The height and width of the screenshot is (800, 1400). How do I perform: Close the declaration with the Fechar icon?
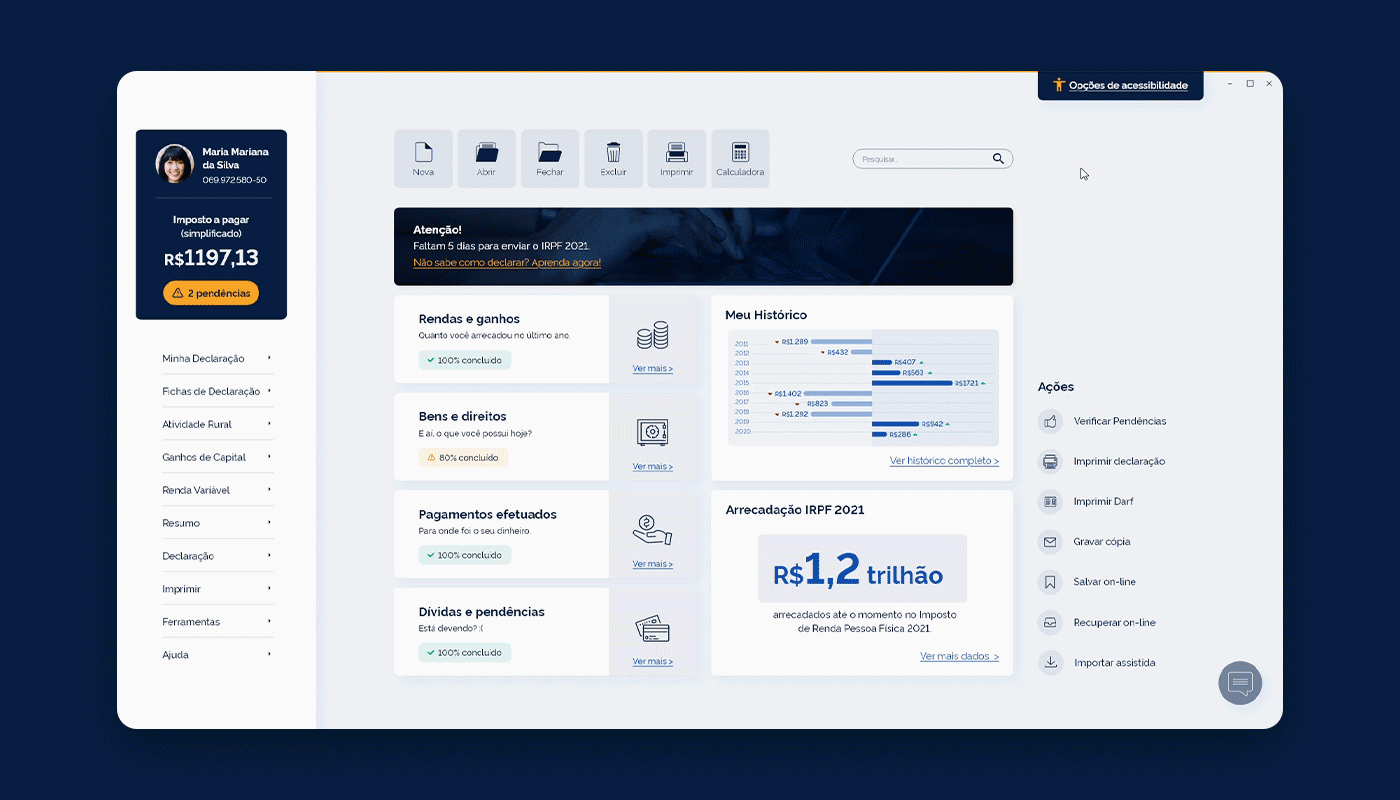point(550,158)
